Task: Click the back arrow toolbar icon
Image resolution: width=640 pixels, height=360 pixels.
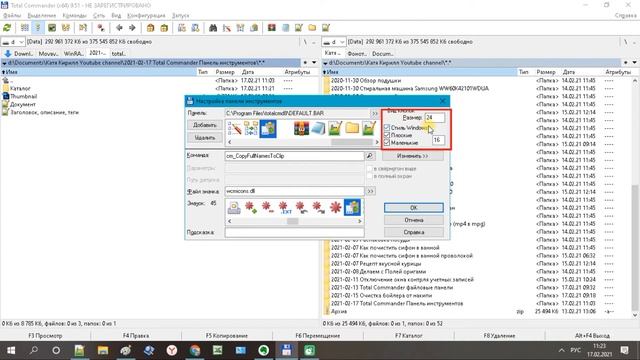Action: tap(119, 28)
